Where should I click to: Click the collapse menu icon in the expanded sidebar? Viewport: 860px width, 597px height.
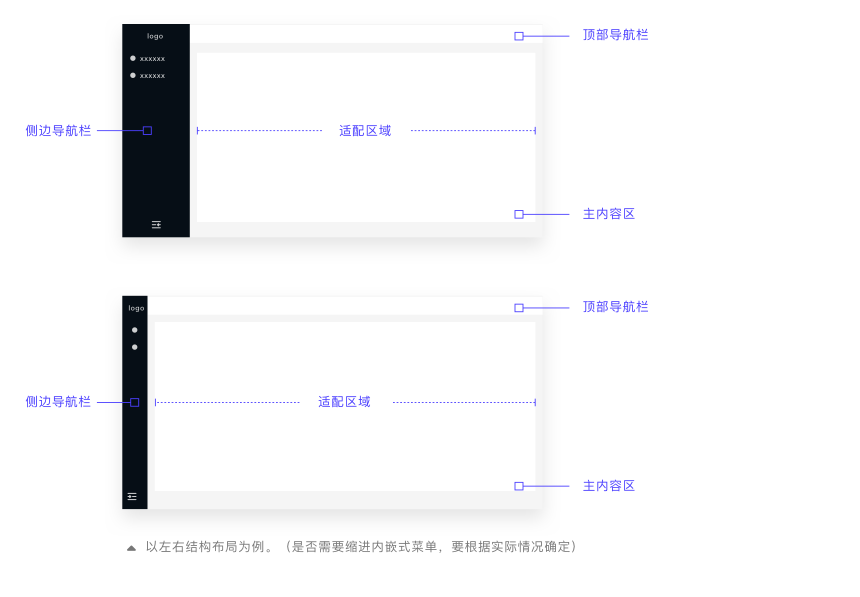pos(156,224)
